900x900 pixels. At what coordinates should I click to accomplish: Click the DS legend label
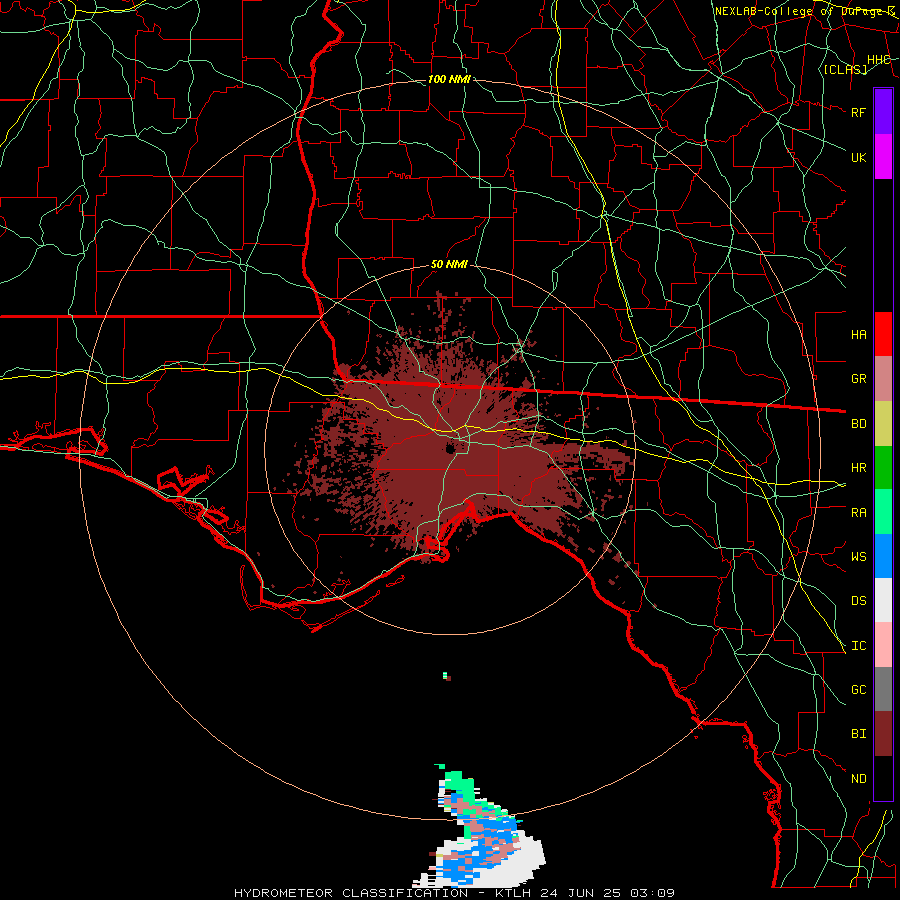(858, 601)
